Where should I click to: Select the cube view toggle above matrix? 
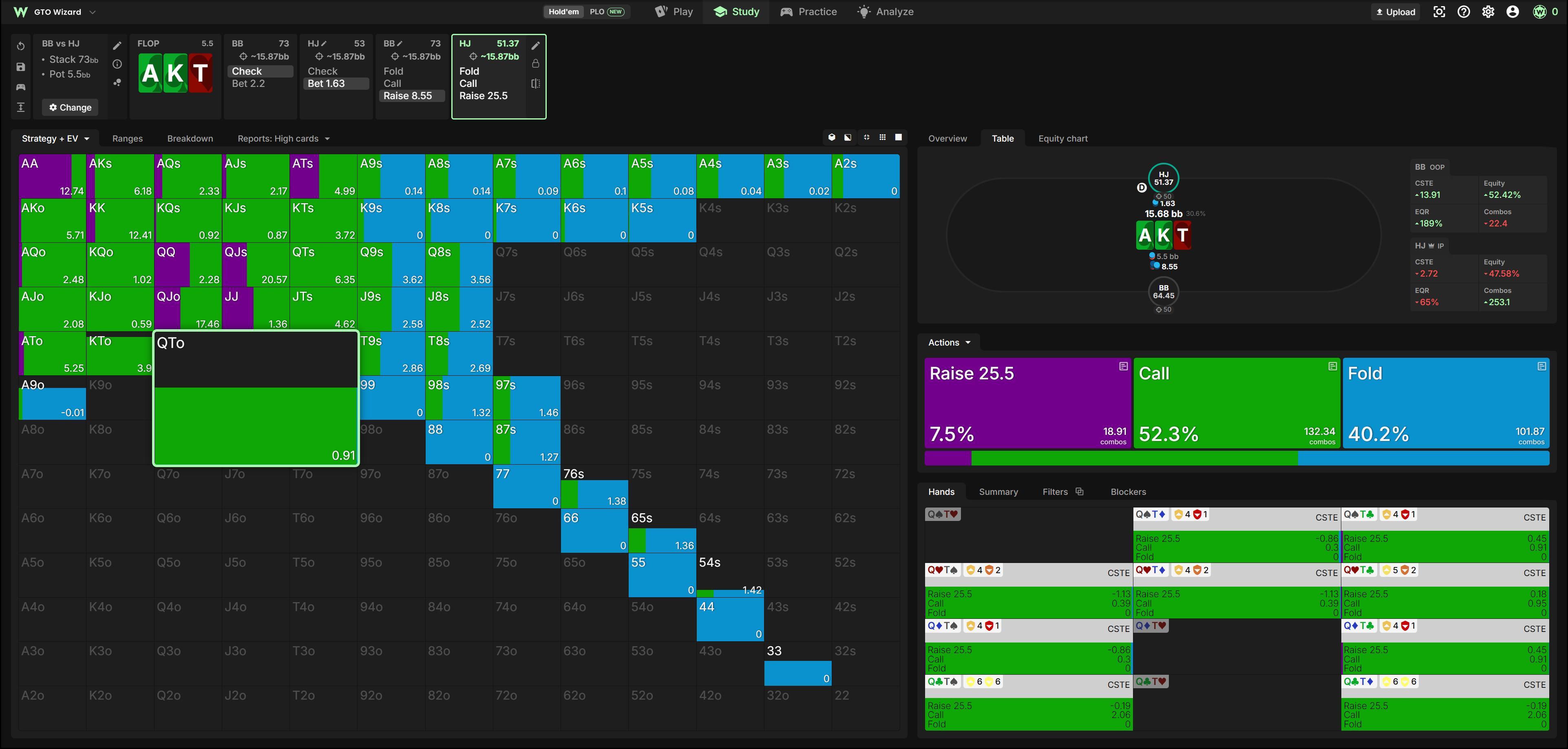click(x=831, y=137)
